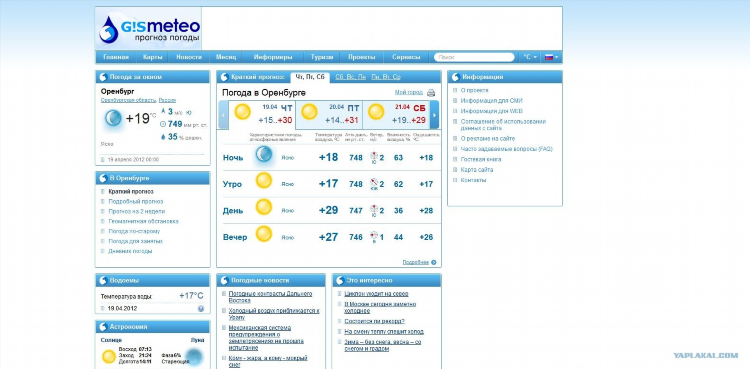Open the На смену теплу спешит холод article

pos(384,331)
